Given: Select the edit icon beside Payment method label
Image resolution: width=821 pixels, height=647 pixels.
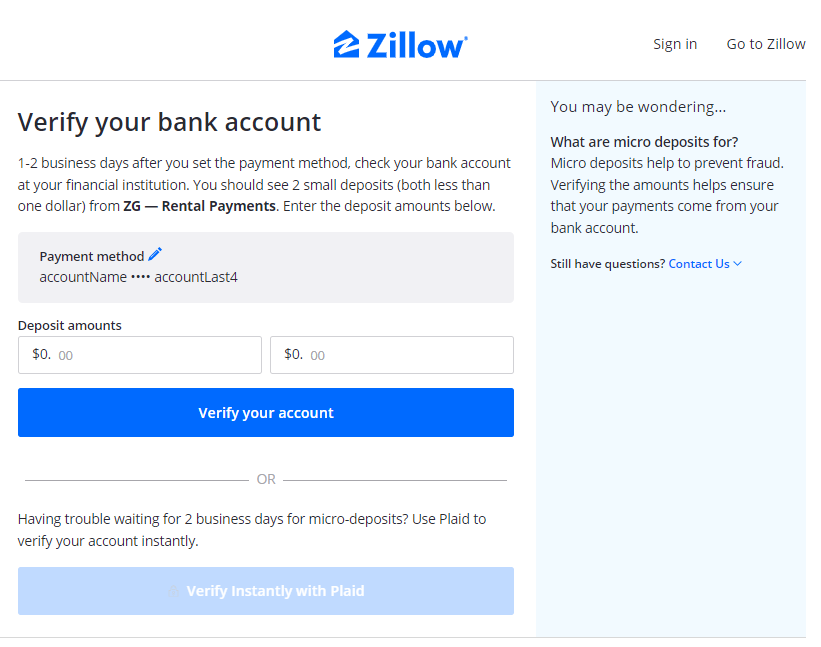Looking at the screenshot, I should coord(155,253).
